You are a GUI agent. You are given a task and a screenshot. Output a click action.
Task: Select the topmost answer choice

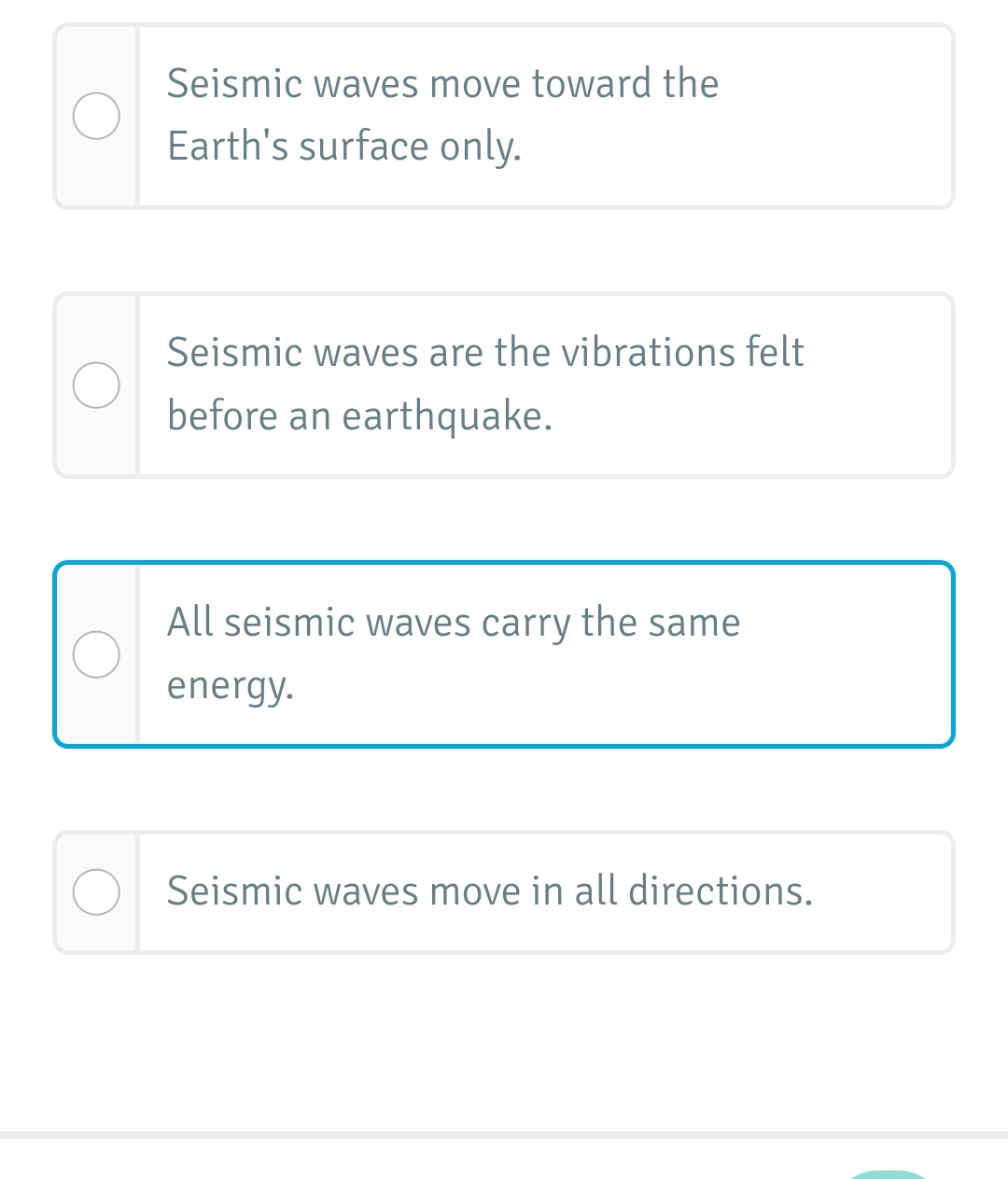pos(504,116)
